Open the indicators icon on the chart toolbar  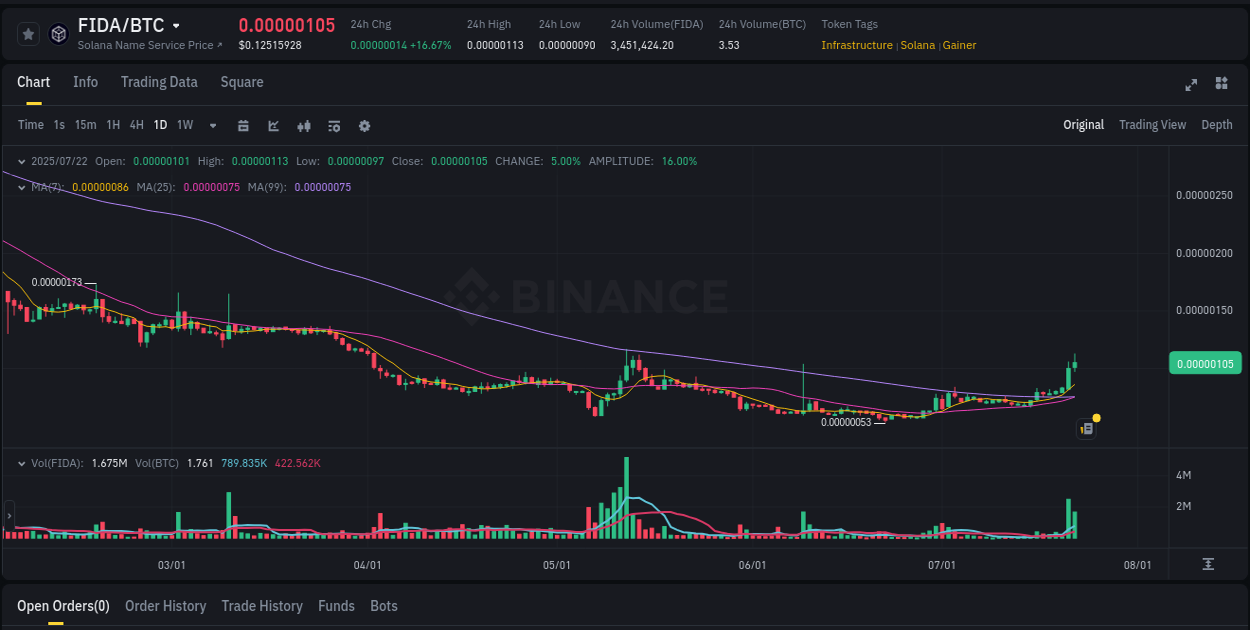click(x=303, y=125)
